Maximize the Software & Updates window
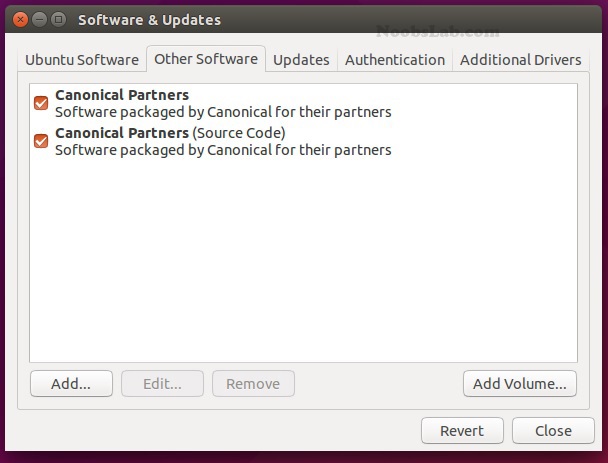The height and width of the screenshot is (463, 608). click(x=58, y=19)
